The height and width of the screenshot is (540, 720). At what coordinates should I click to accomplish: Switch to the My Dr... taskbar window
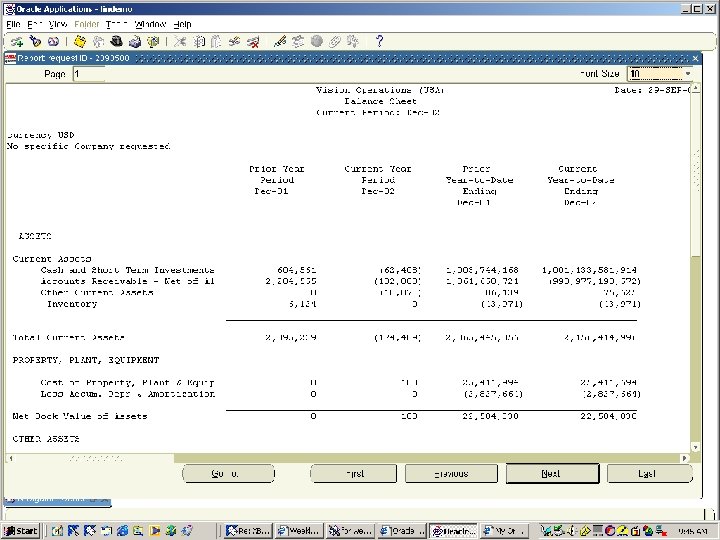tap(505, 531)
